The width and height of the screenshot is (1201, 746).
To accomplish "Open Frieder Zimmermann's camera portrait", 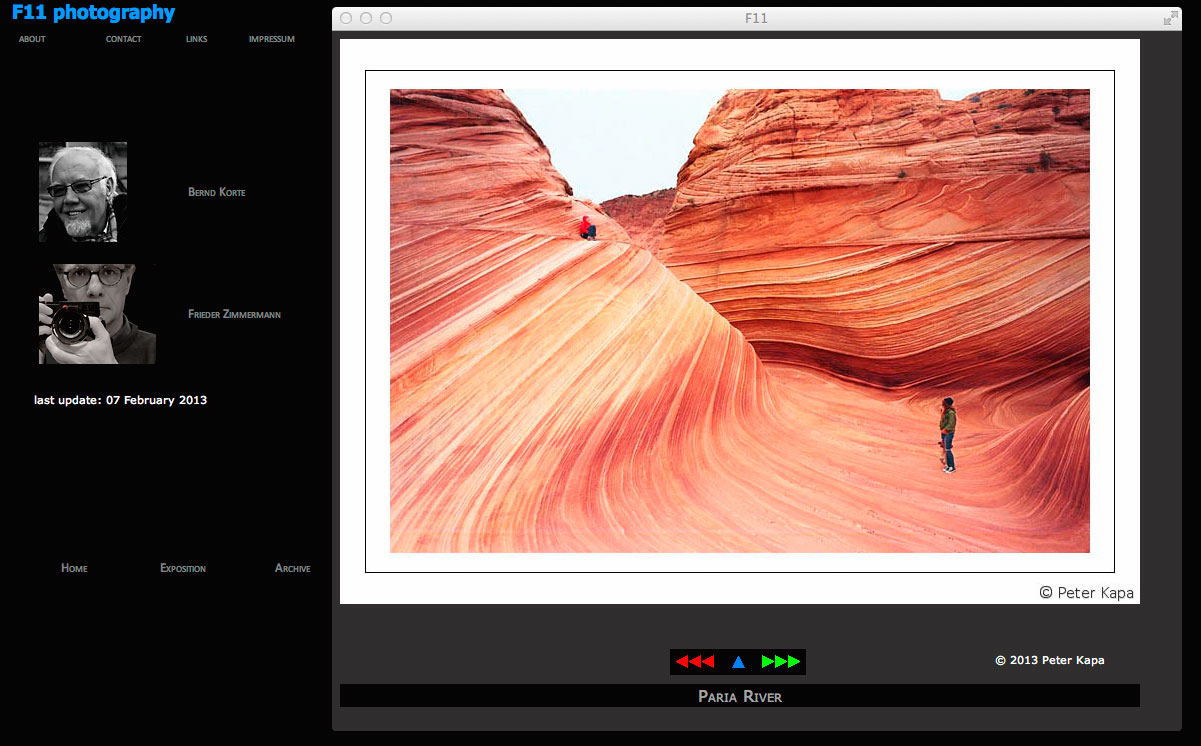I will pyautogui.click(x=97, y=314).
